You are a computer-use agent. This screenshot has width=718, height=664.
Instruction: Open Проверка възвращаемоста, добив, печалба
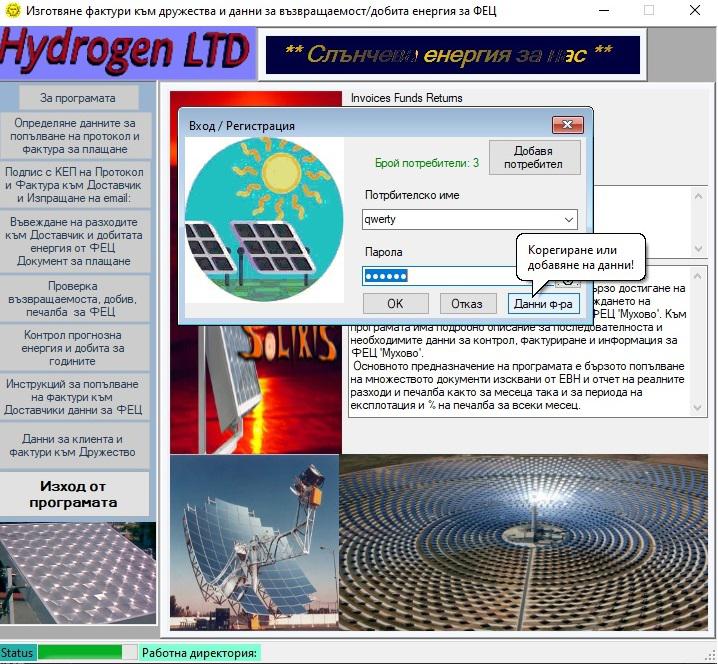(x=76, y=298)
